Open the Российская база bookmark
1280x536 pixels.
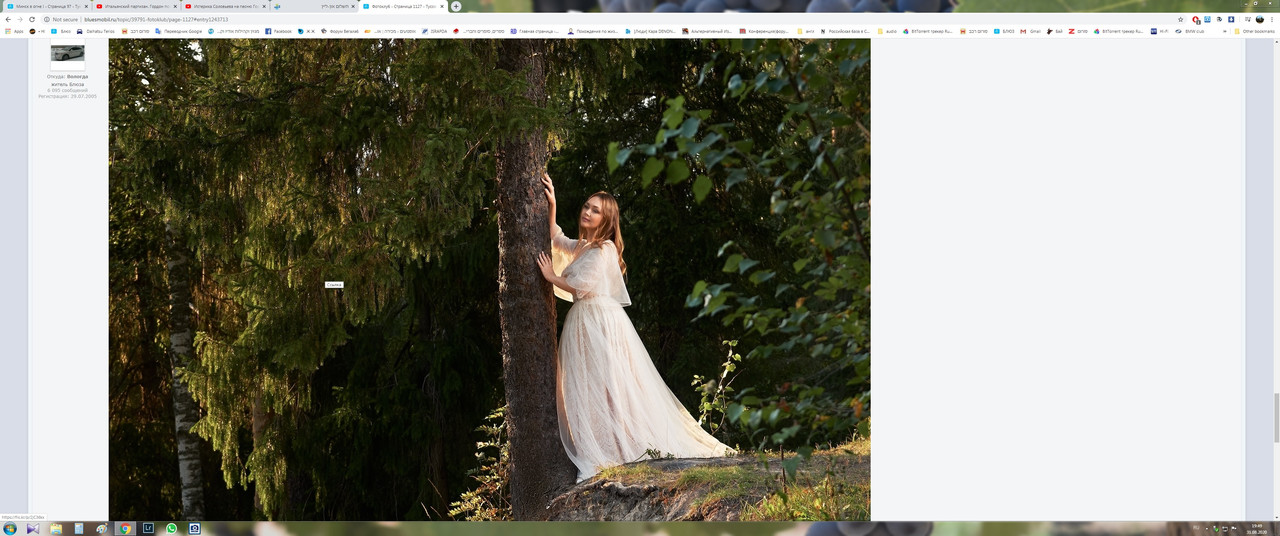click(x=844, y=31)
